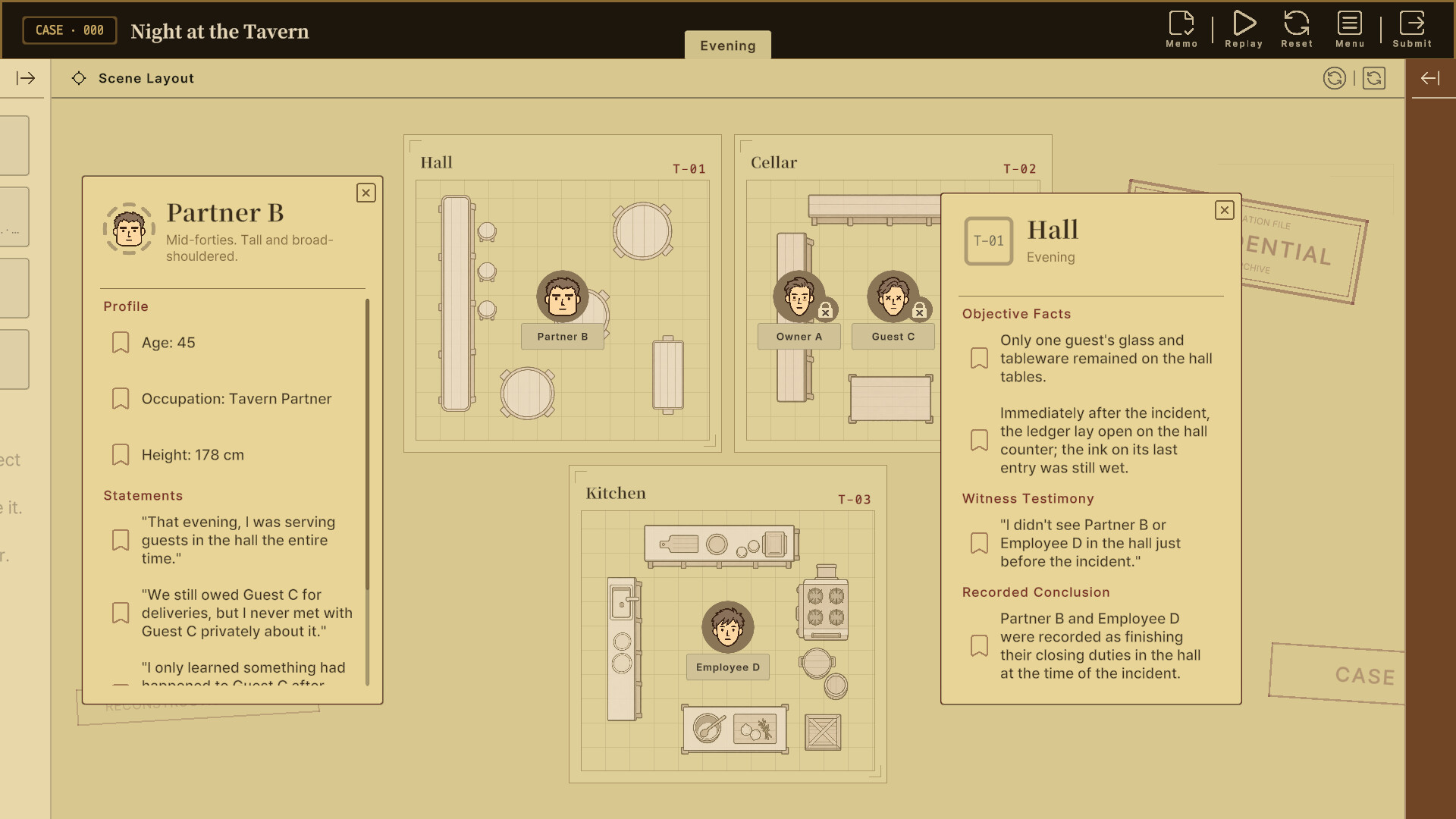Image resolution: width=1456 pixels, height=819 pixels.
Task: Close the Partner B profile card
Action: (x=366, y=193)
